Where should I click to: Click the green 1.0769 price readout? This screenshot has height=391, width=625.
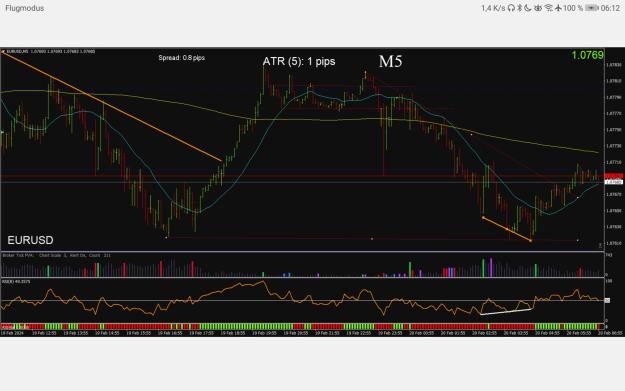(x=588, y=55)
